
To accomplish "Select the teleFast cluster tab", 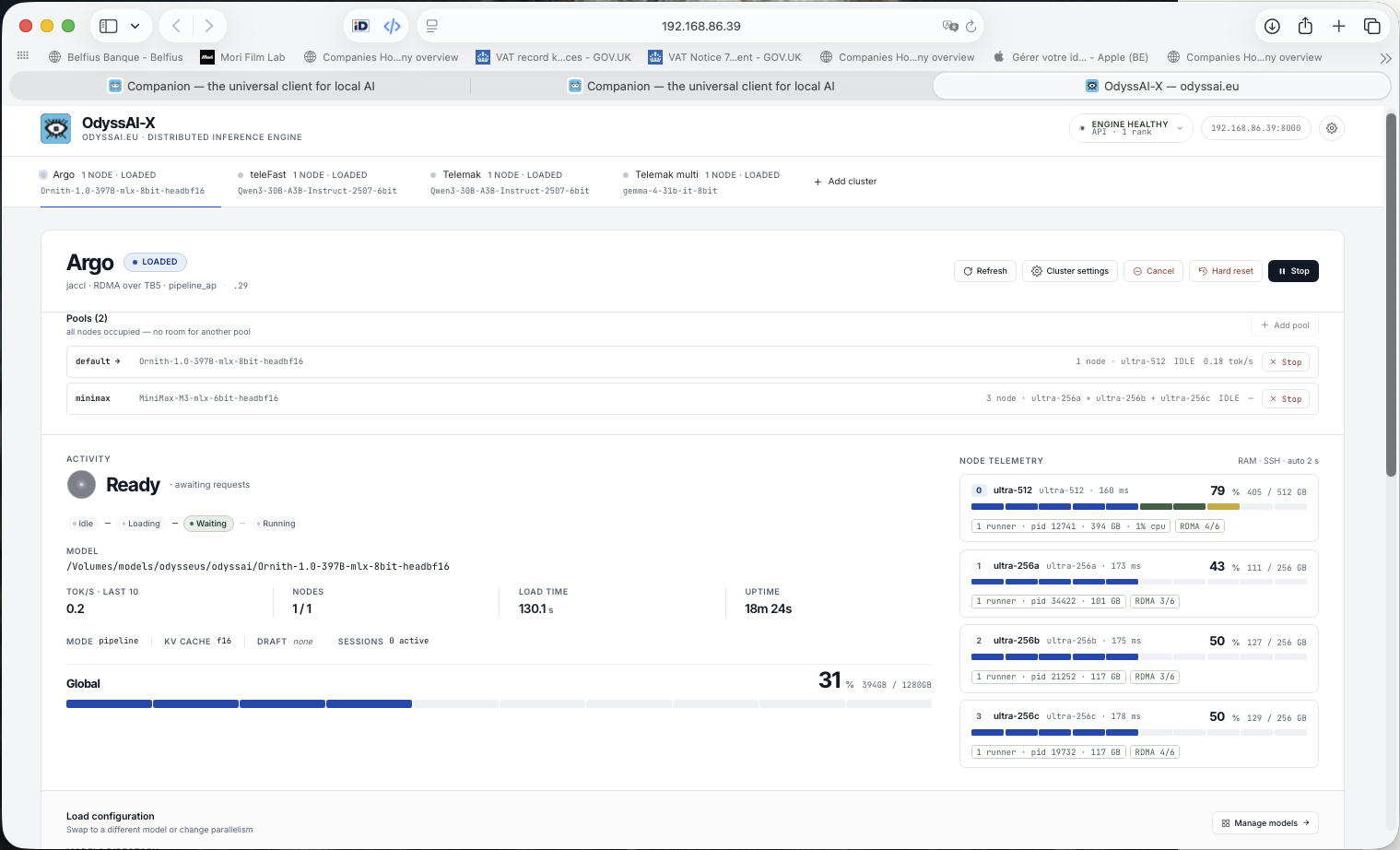I will (x=317, y=183).
